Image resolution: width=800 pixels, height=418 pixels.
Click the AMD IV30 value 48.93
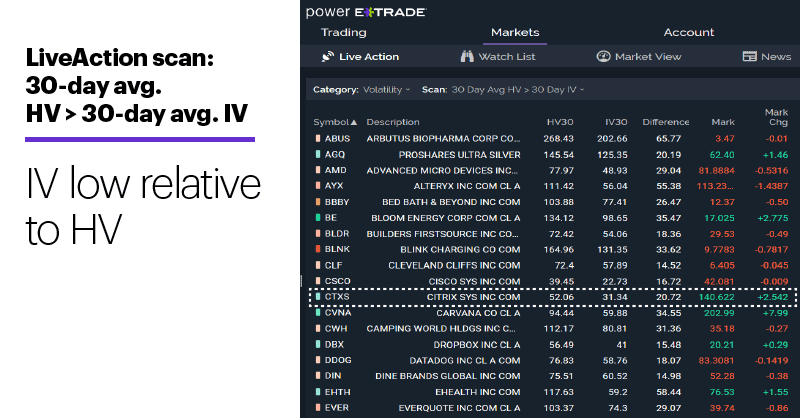pyautogui.click(x=615, y=170)
